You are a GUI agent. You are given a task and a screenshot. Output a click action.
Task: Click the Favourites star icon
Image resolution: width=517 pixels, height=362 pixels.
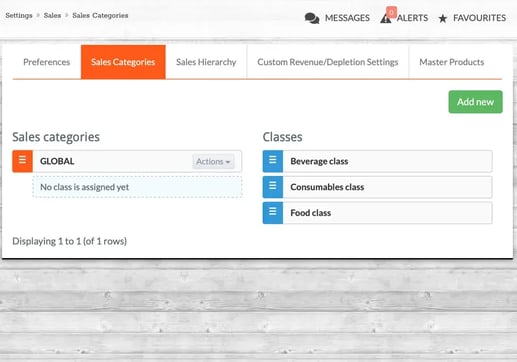pyautogui.click(x=443, y=18)
